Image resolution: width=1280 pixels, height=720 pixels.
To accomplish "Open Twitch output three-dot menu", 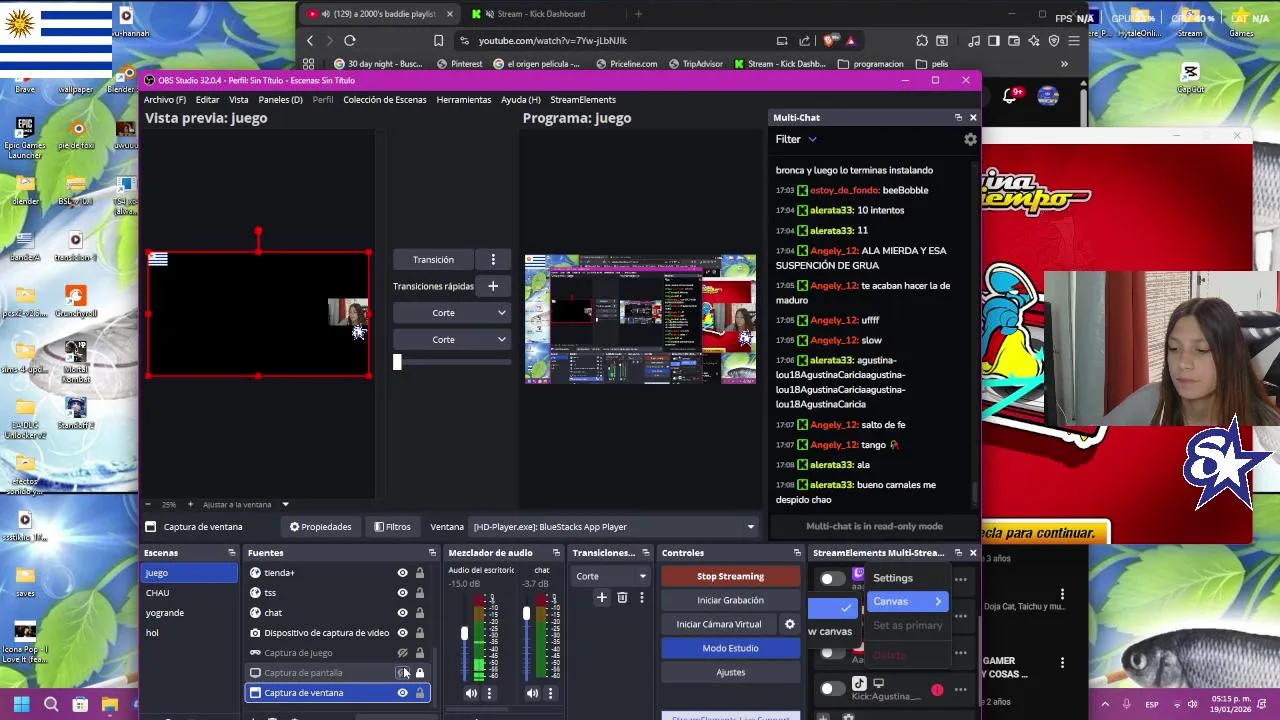I will 960,579.
